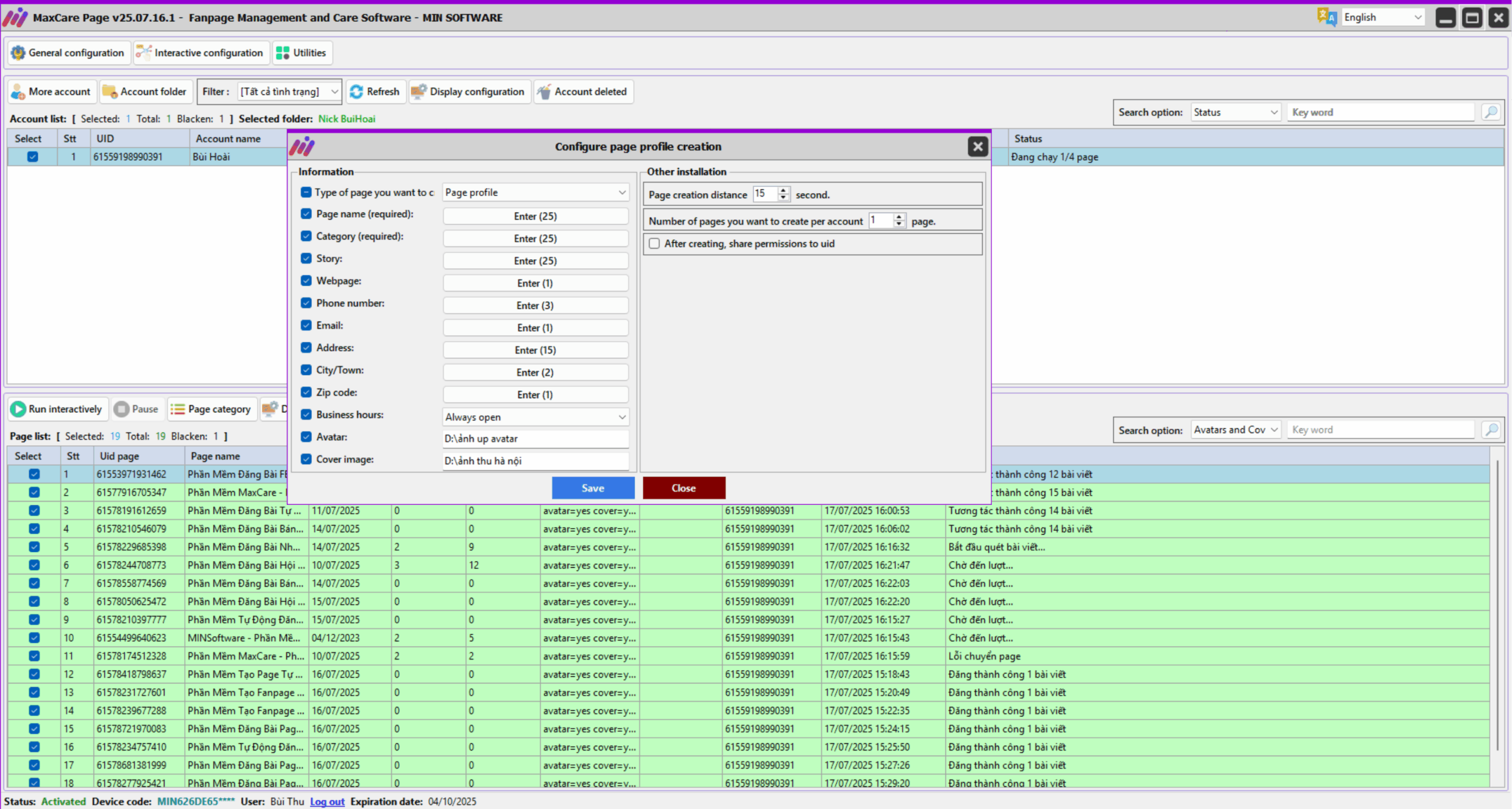Open Interactive configuration panel

point(201,53)
